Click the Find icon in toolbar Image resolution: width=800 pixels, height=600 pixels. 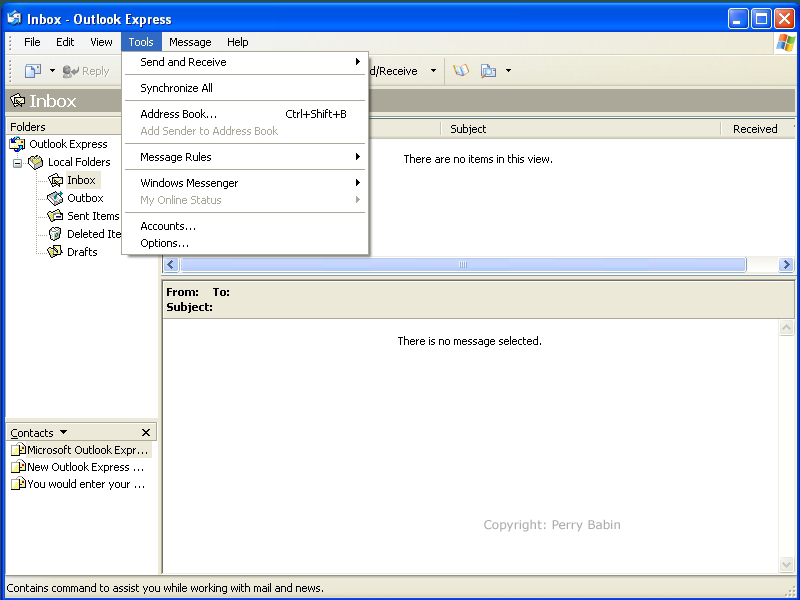pos(488,71)
